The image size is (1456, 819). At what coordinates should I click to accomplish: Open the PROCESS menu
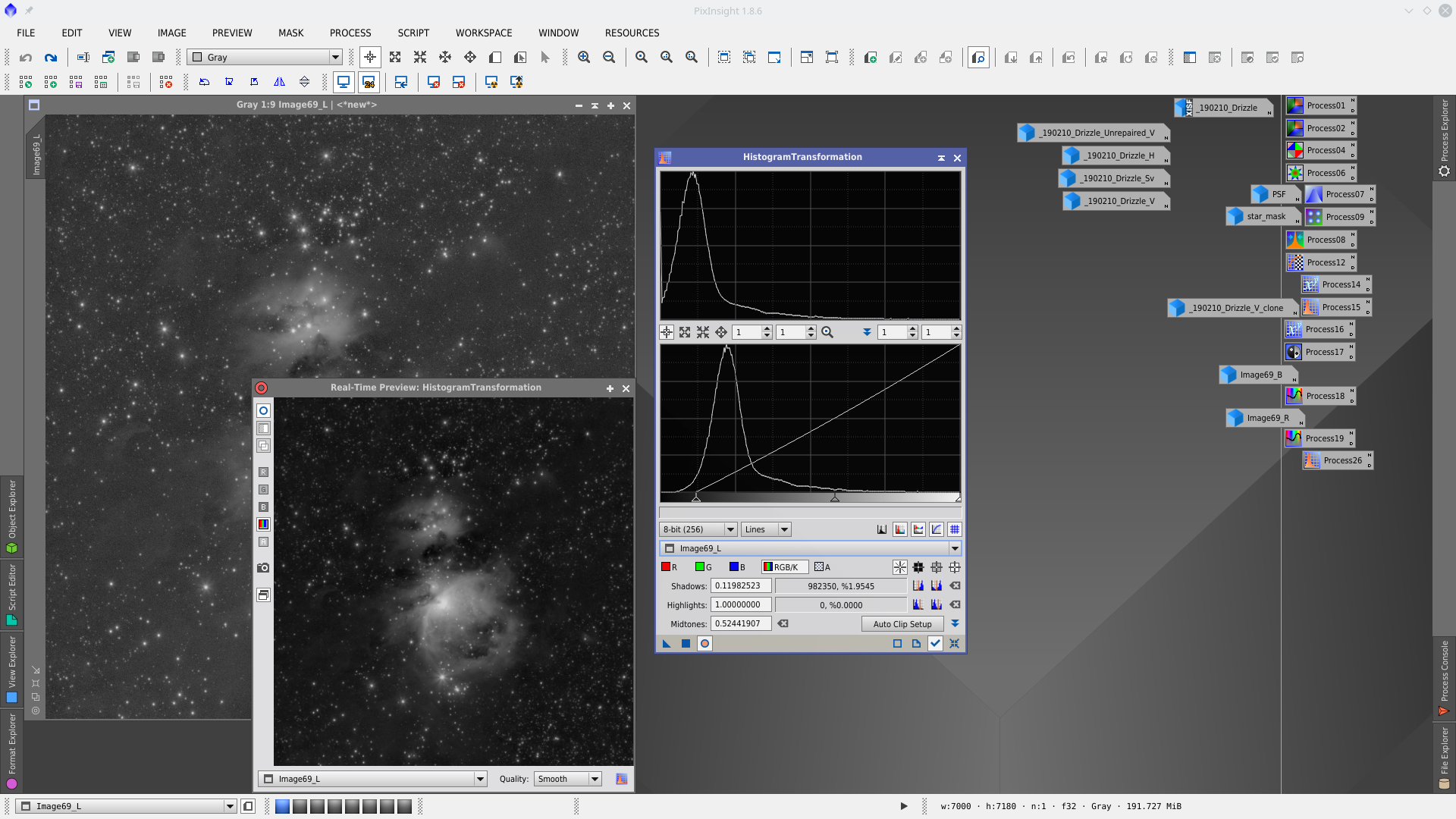[350, 33]
